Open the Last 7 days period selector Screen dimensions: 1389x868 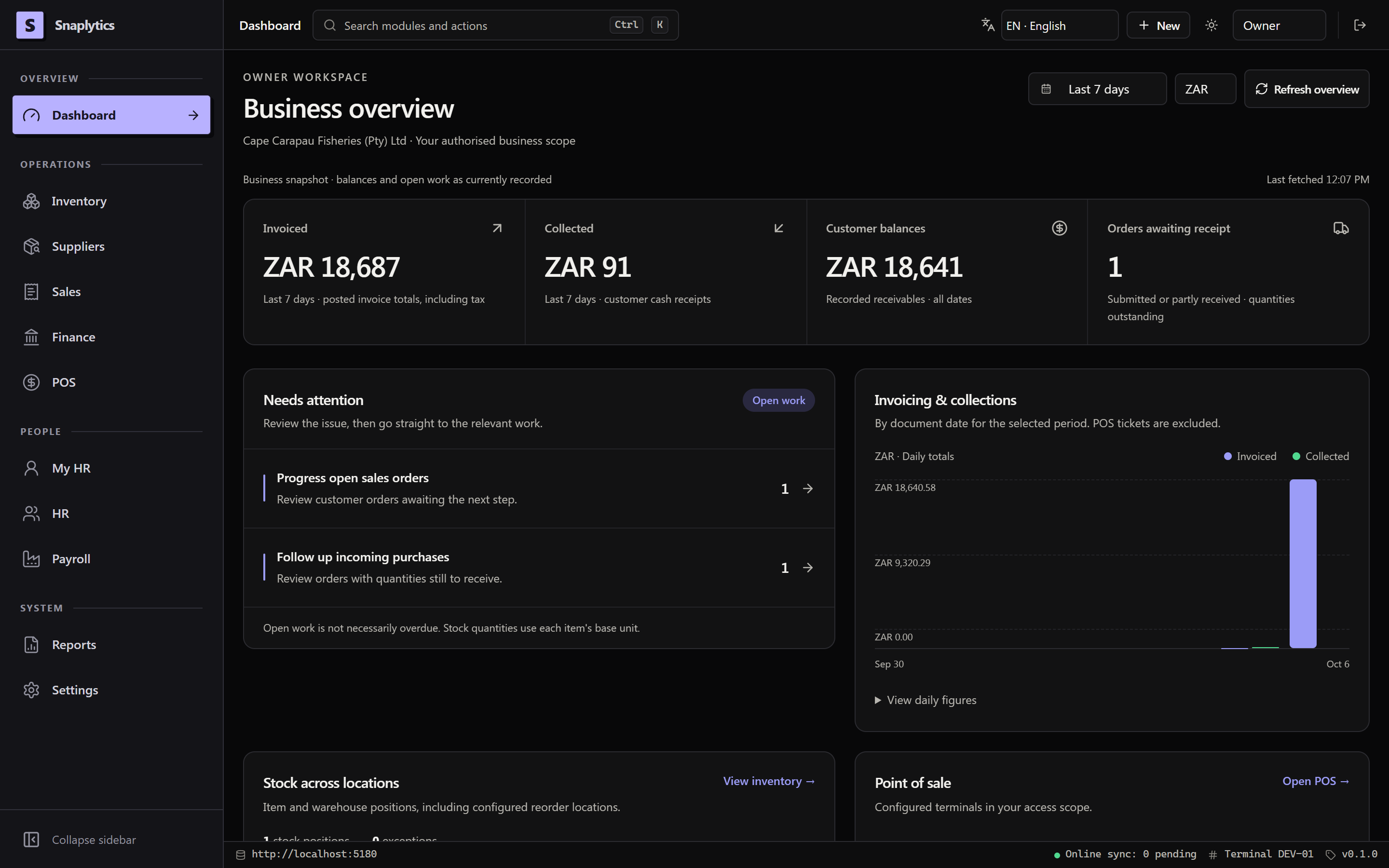pos(1097,89)
